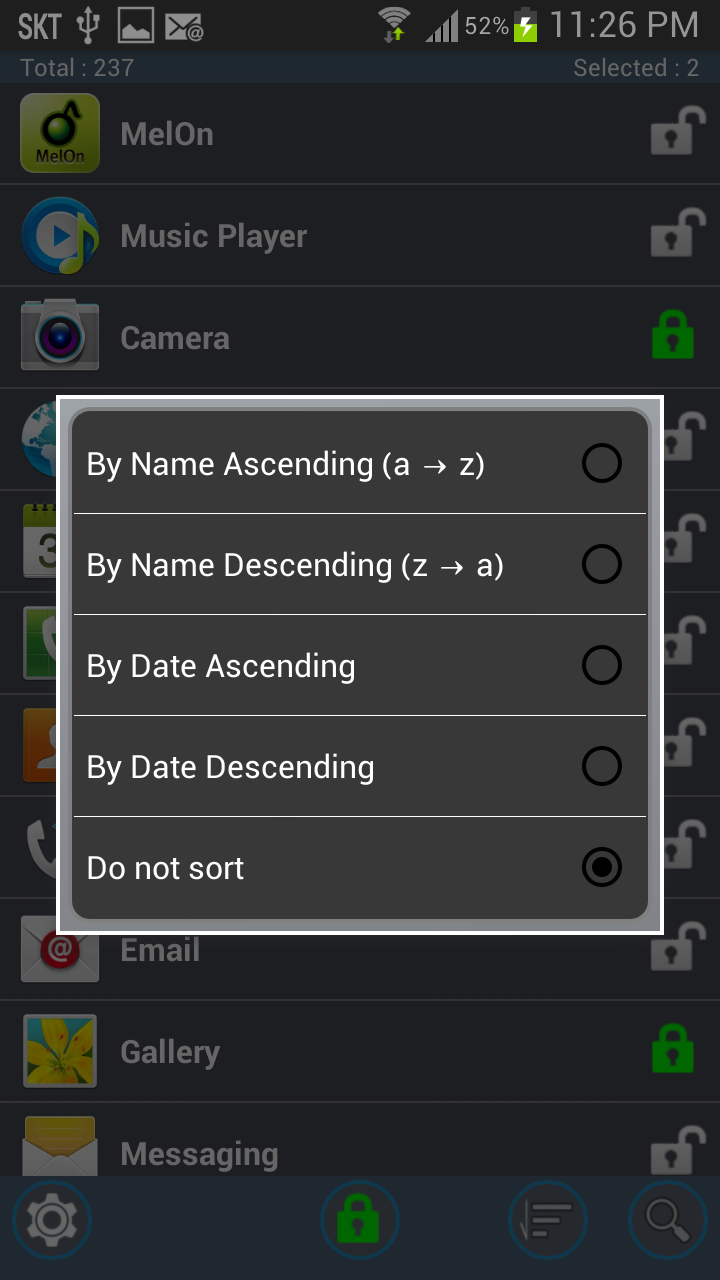Viewport: 720px width, 1280px height.
Task: Tap the Wi-Fi status icon
Action: (395, 24)
